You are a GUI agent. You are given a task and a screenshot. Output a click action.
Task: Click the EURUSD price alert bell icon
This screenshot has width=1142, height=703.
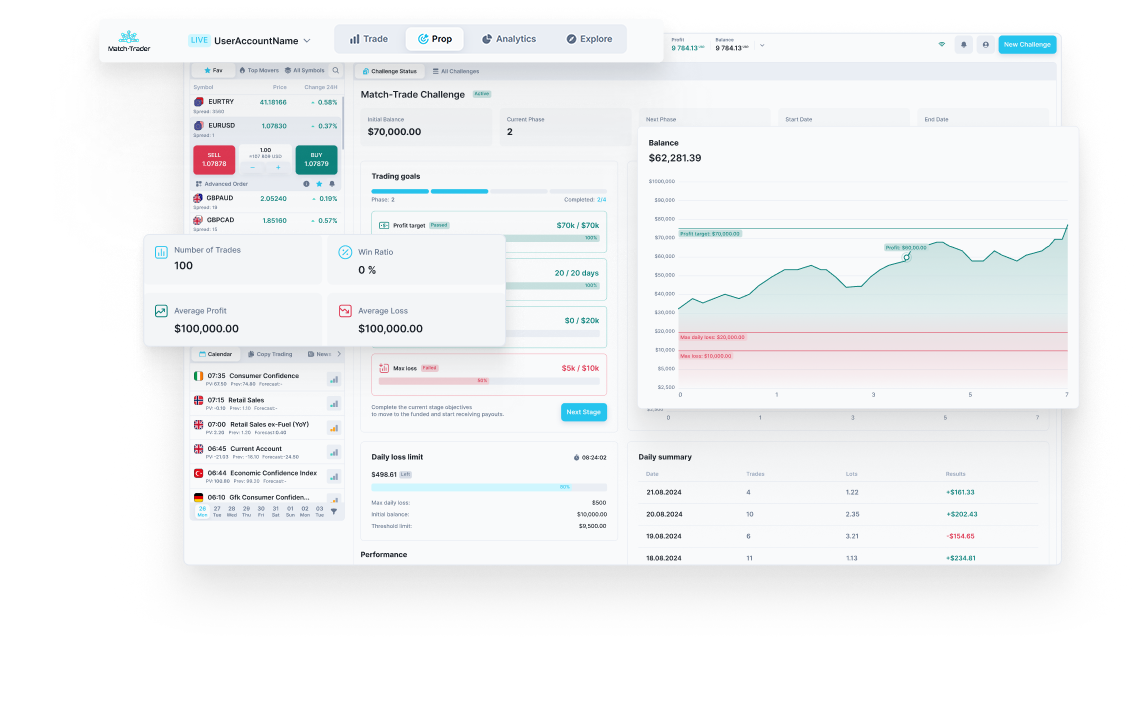point(332,184)
